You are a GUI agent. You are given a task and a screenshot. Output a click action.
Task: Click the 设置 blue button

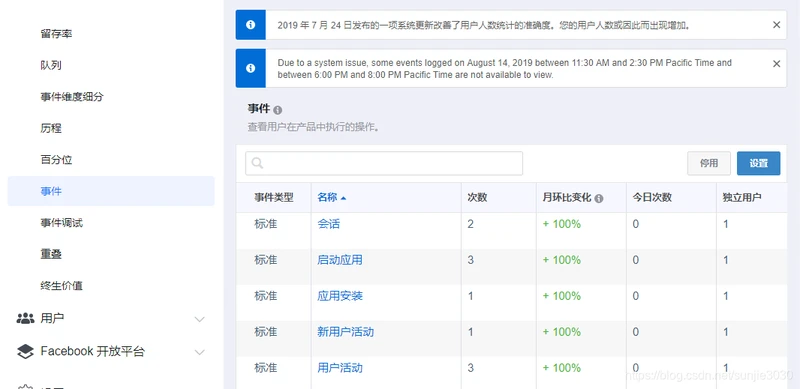759,163
